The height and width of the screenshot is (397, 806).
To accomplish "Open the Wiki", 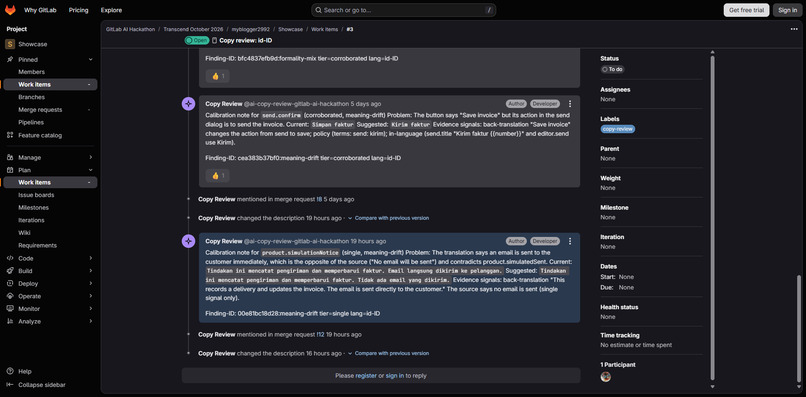I will pos(24,233).
